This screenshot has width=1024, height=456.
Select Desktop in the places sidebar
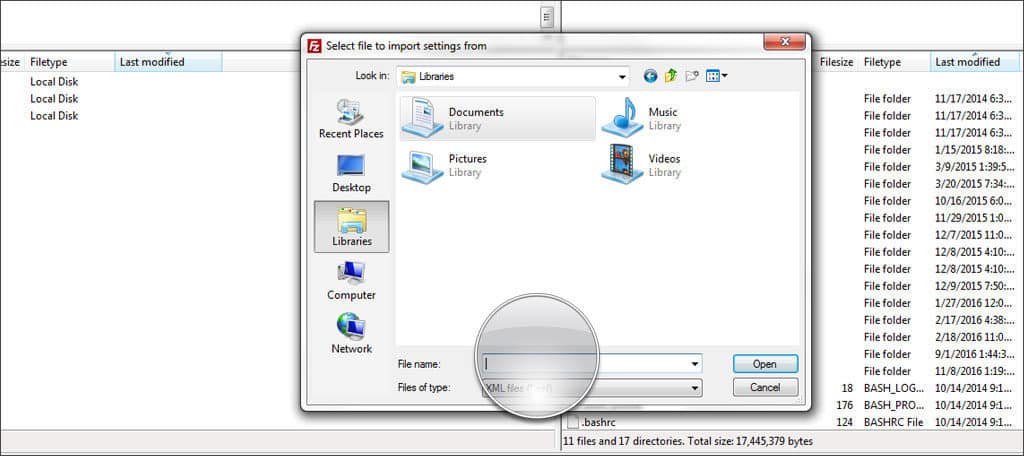[351, 173]
